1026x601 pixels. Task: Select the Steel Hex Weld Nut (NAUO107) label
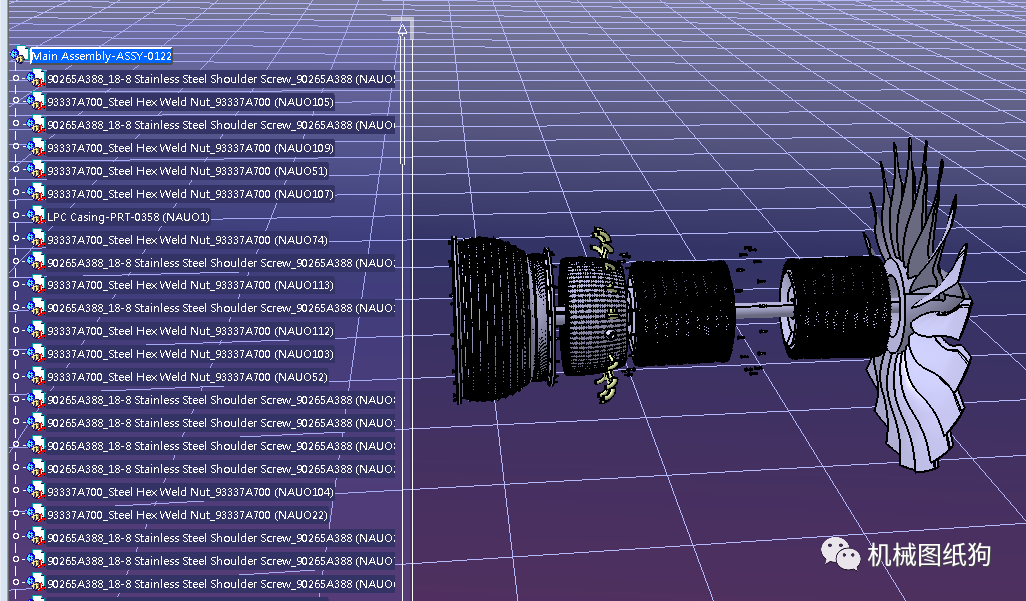coord(190,194)
